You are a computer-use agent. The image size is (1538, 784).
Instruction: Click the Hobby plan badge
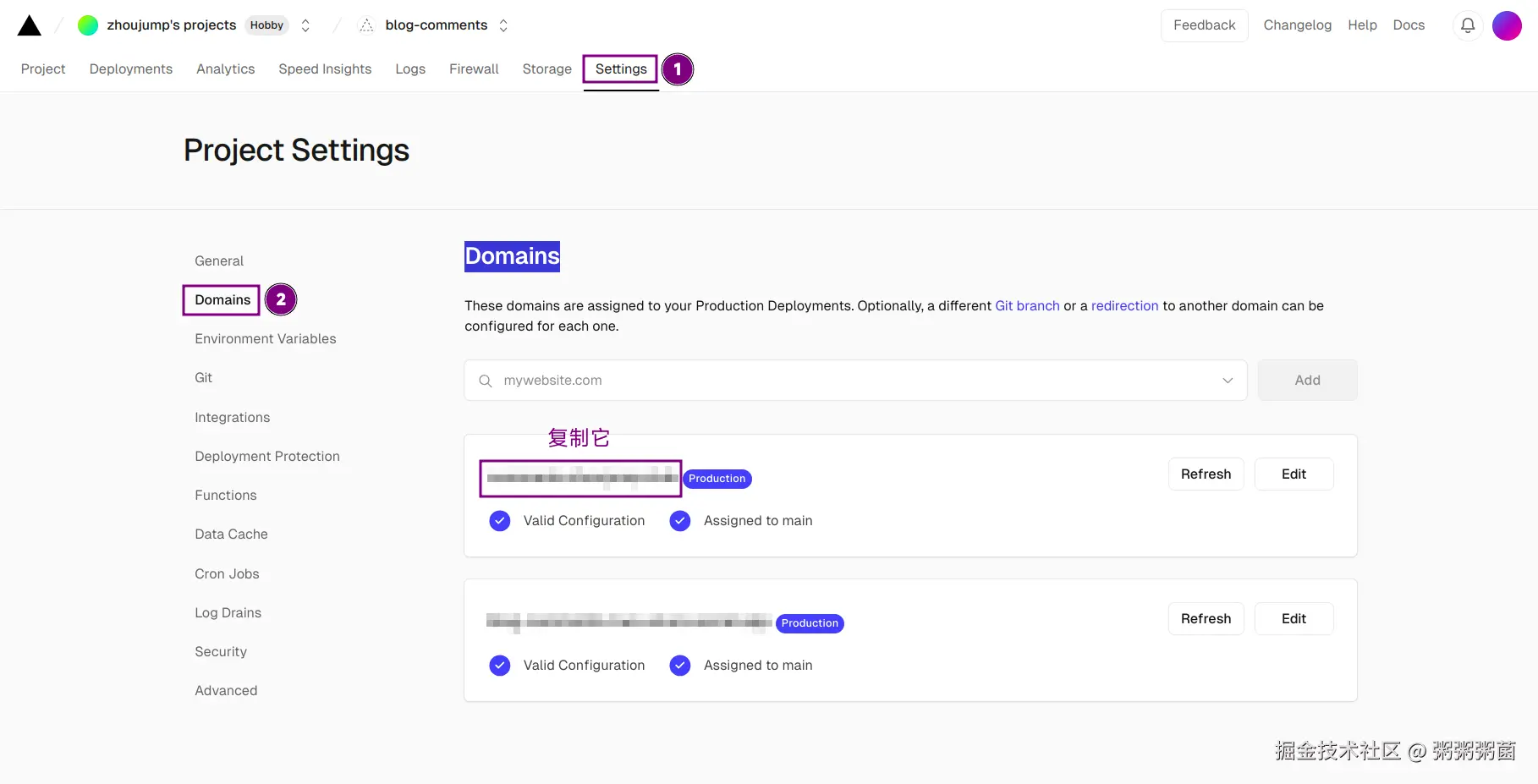tap(266, 25)
